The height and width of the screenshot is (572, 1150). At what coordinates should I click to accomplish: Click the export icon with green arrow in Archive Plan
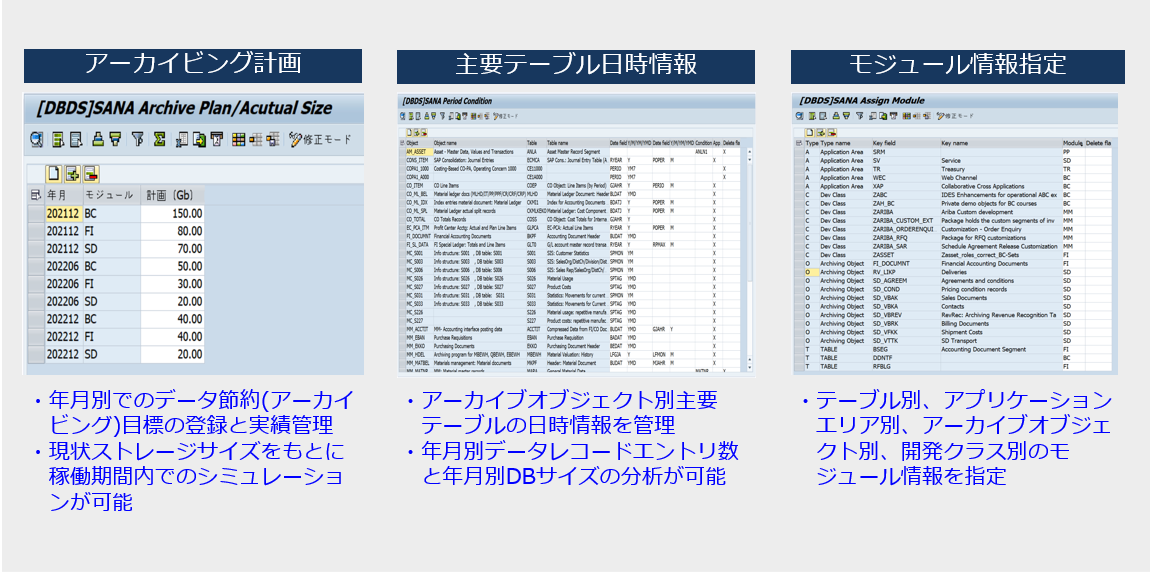(199, 139)
